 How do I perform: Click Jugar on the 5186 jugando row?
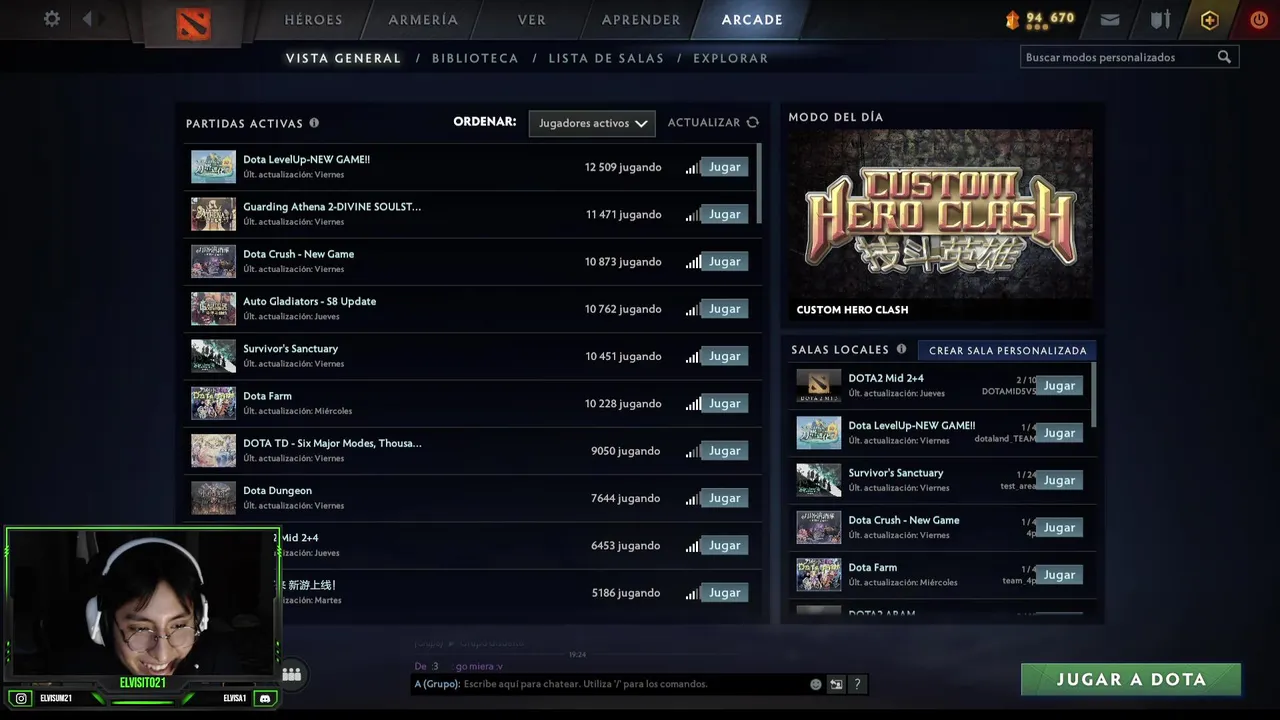pos(725,593)
